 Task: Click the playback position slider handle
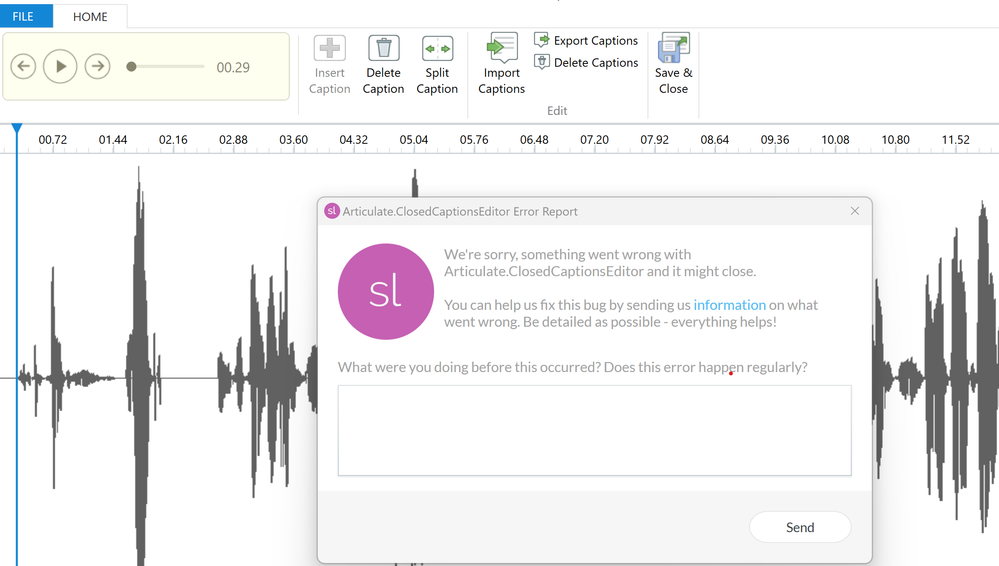131,66
